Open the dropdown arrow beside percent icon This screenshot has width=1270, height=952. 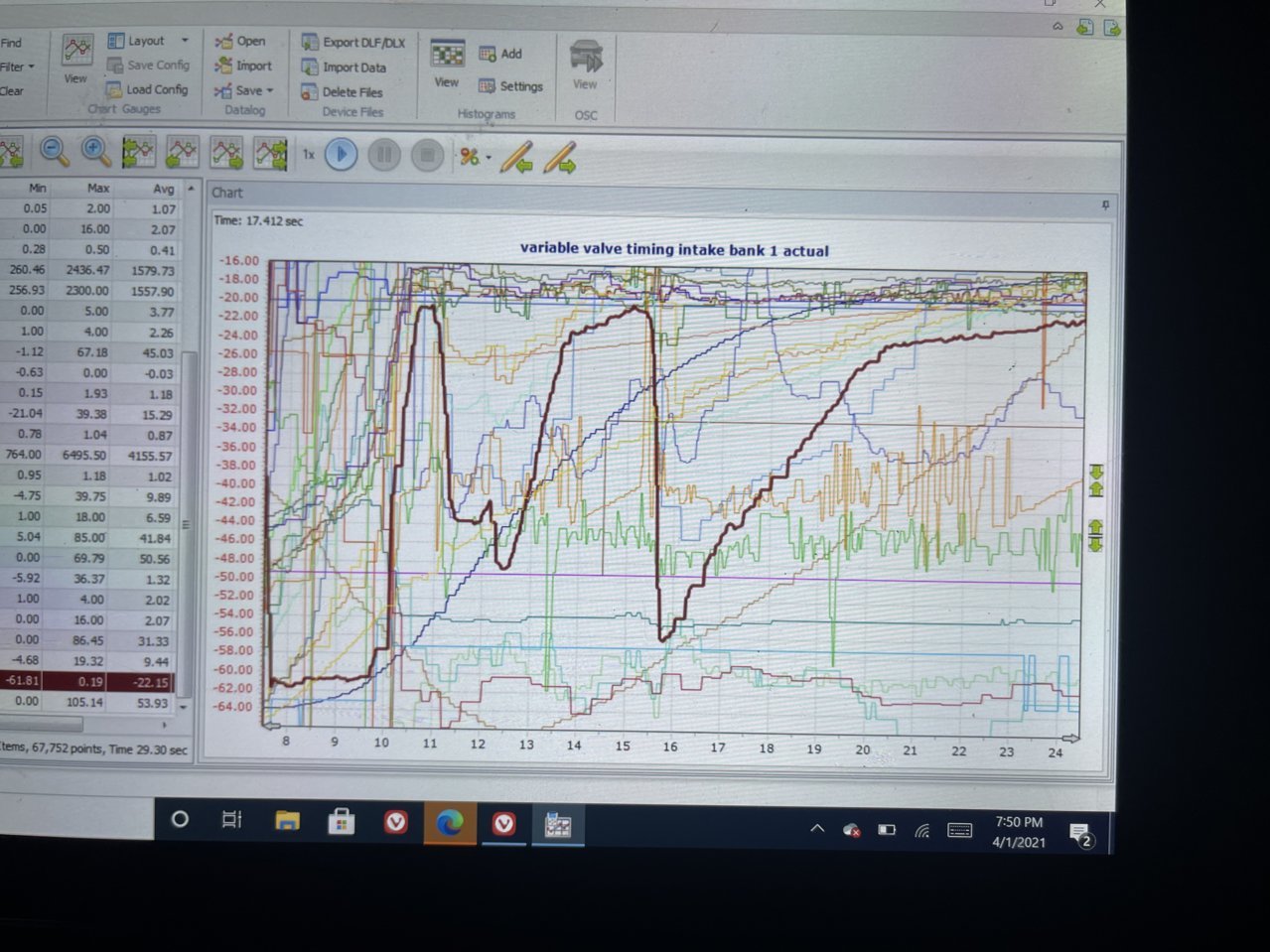pos(489,158)
